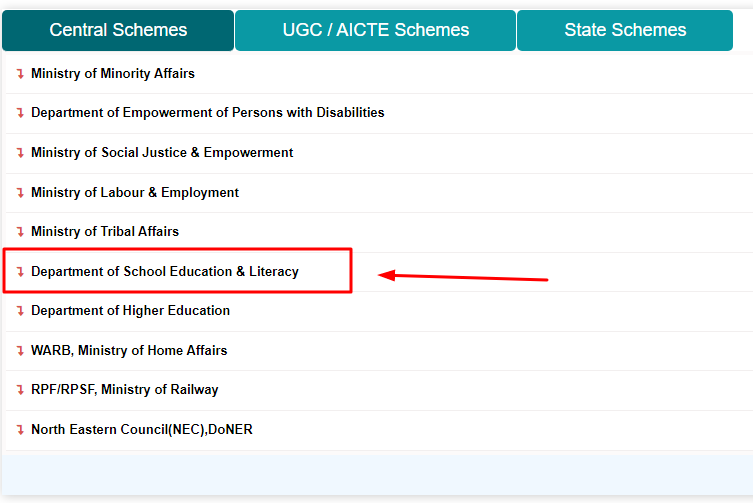Viewport: 753px width, 503px height.
Task: Click the arrow icon beside Ministry of Minority Affairs
Action: pyautogui.click(x=20, y=74)
